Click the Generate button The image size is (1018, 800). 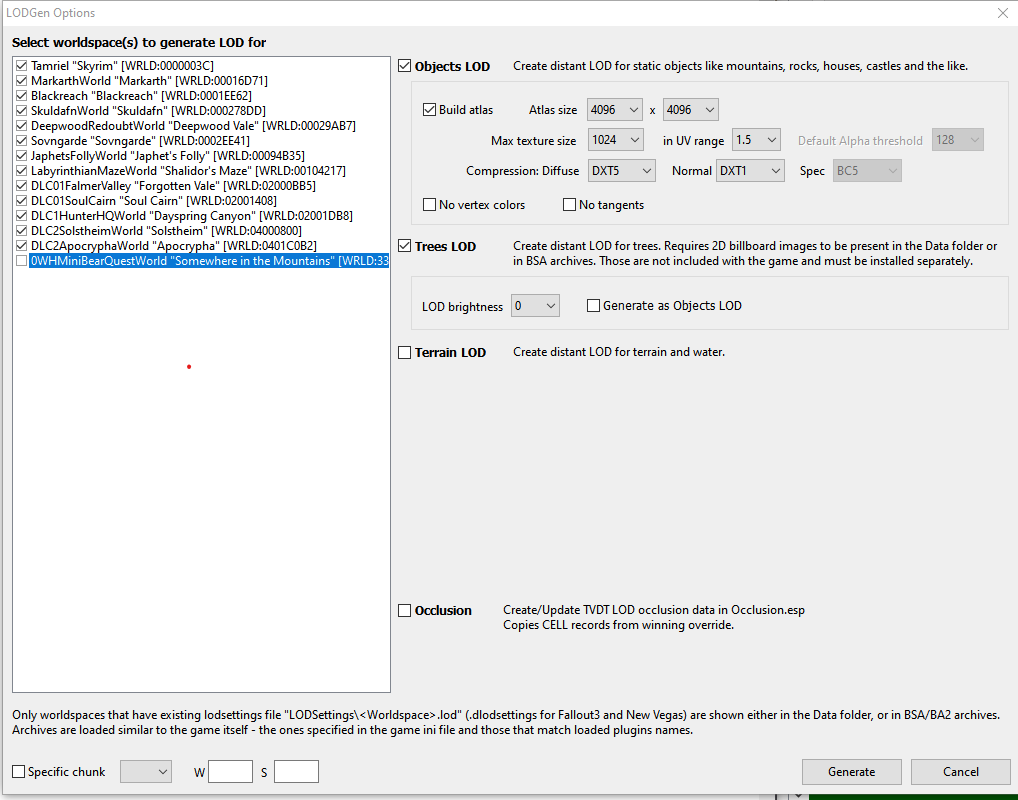coord(851,771)
